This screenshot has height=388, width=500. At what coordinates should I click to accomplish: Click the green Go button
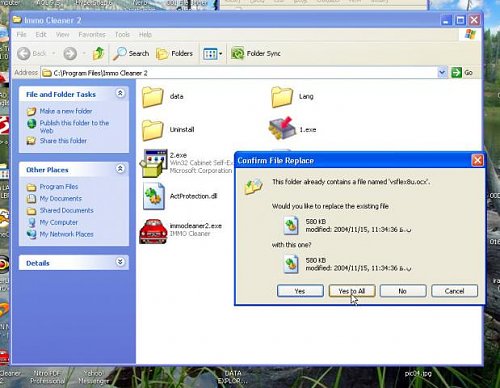coord(462,73)
